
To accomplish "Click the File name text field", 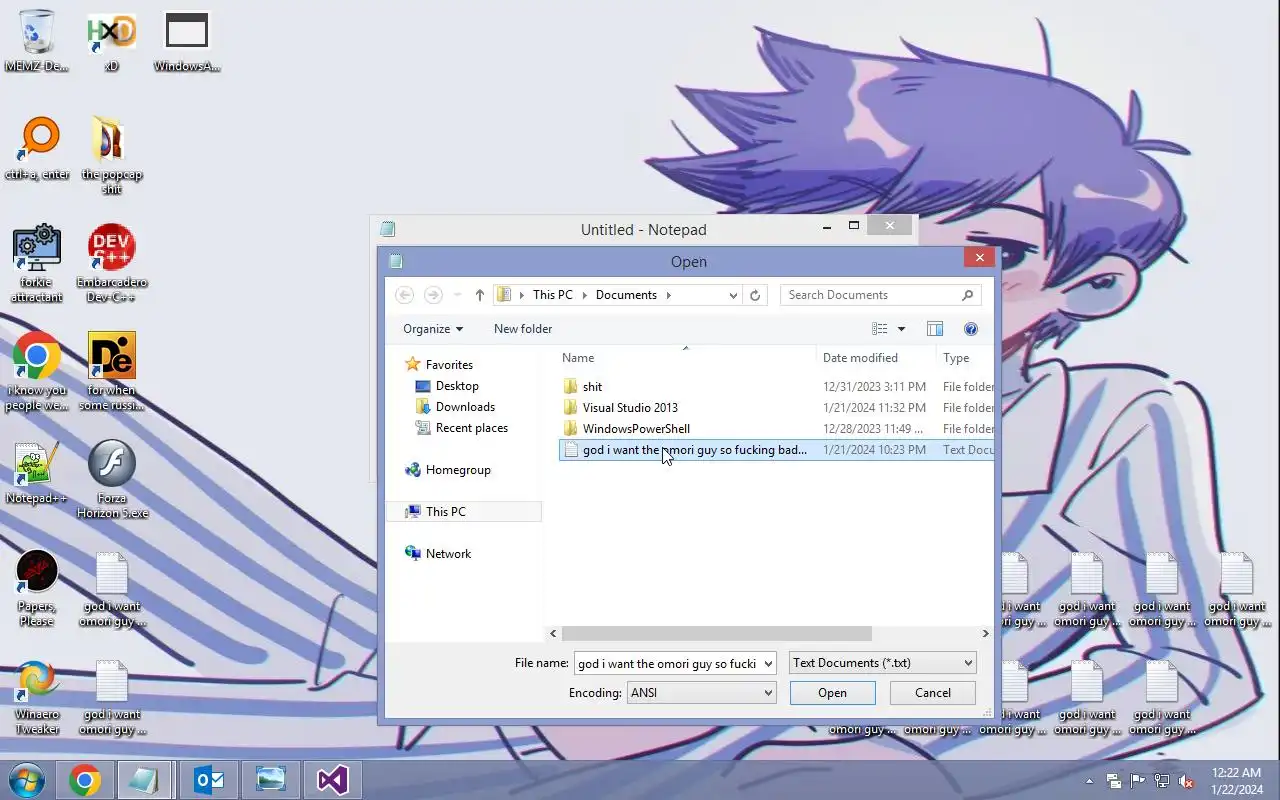I will click(x=667, y=663).
